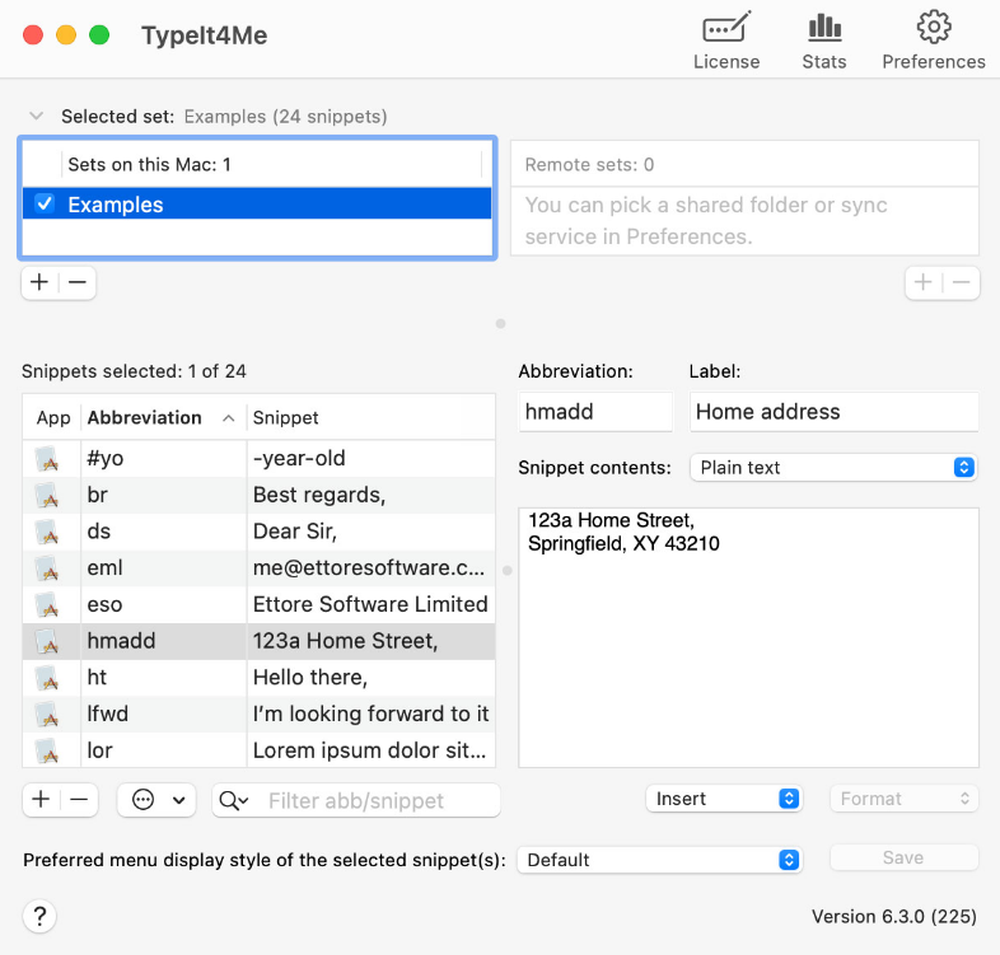This screenshot has height=955, width=1000.
Task: Open the snippet actions ellipsis menu
Action: 156,799
